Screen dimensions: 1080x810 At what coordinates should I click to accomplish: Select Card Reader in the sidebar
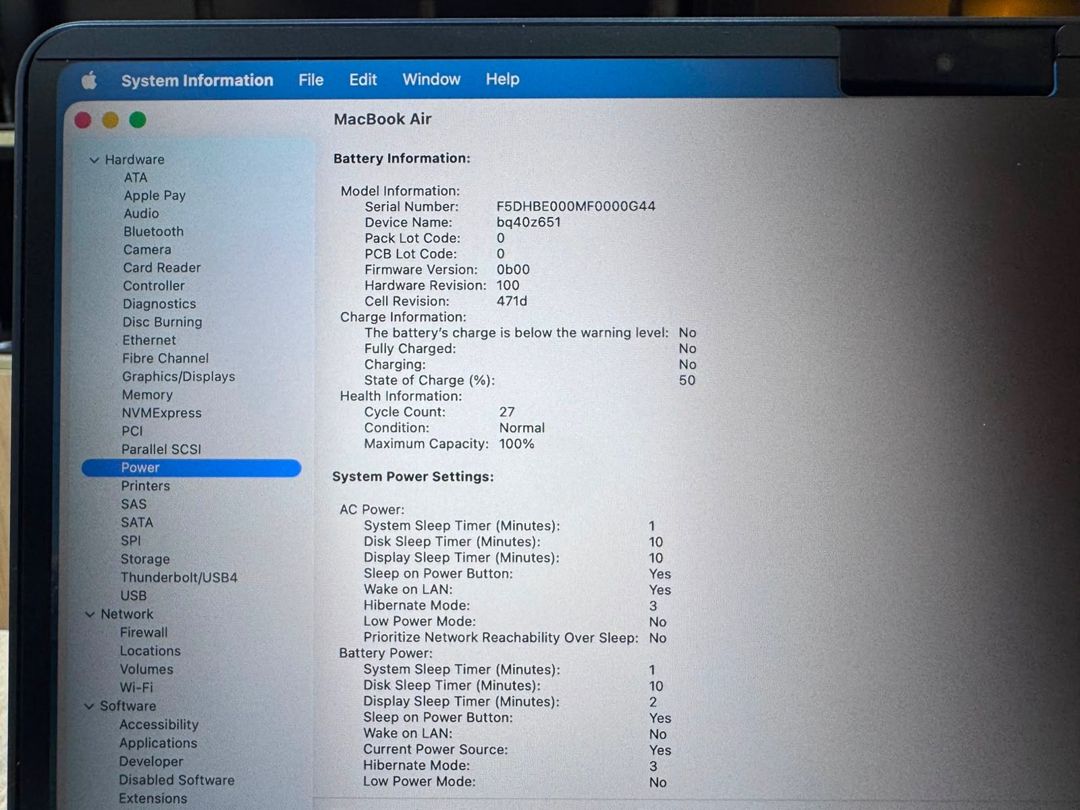point(162,267)
